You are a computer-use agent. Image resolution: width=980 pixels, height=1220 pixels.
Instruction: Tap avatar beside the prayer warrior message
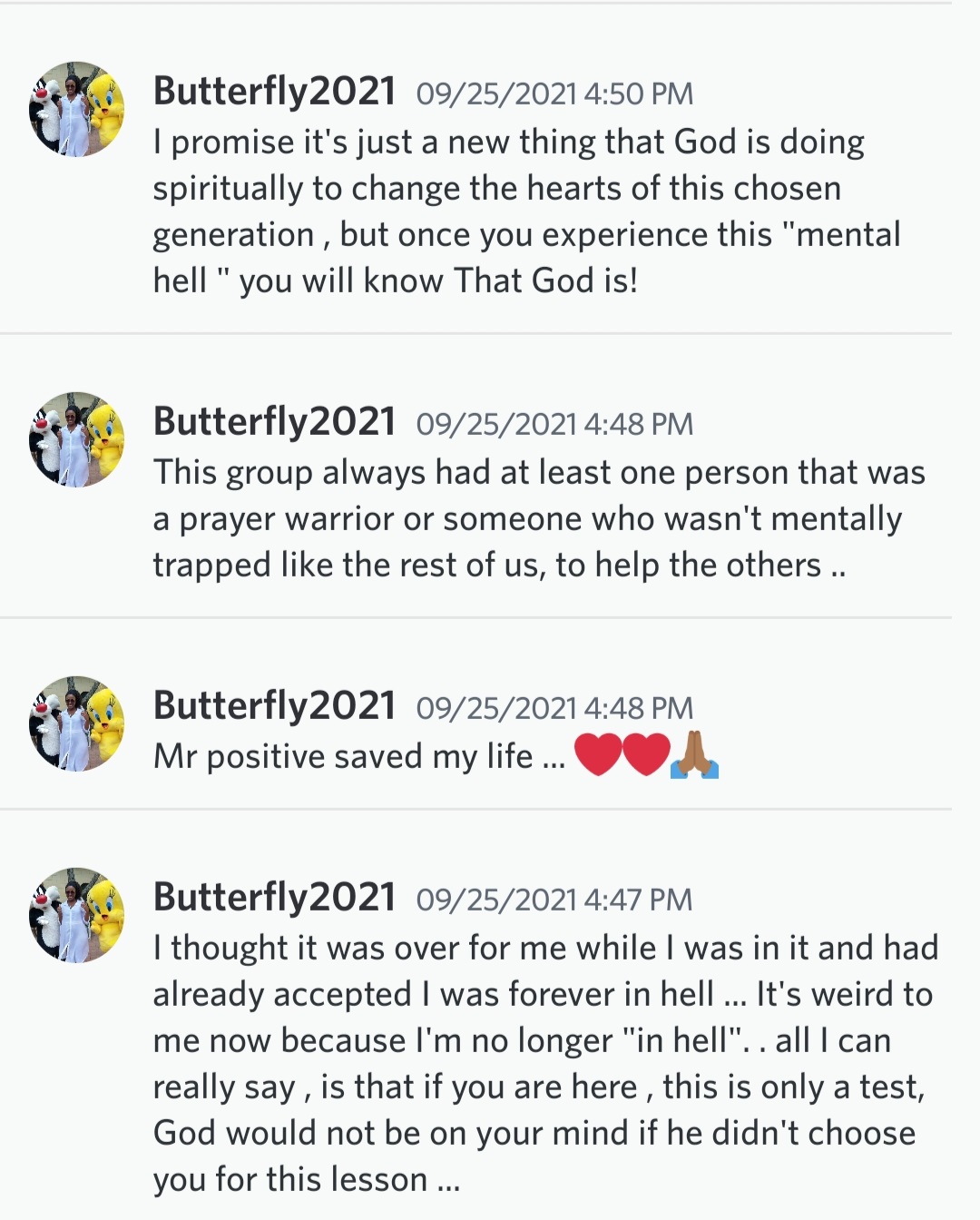pos(77,439)
